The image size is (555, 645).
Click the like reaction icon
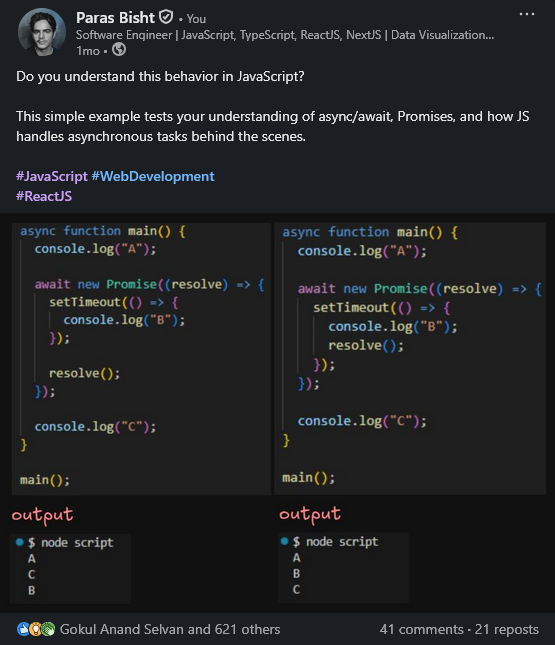click(23, 629)
